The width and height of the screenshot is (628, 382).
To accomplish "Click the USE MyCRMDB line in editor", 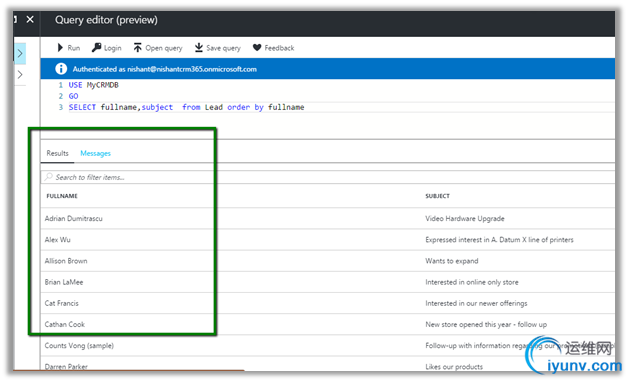I will tap(93, 85).
